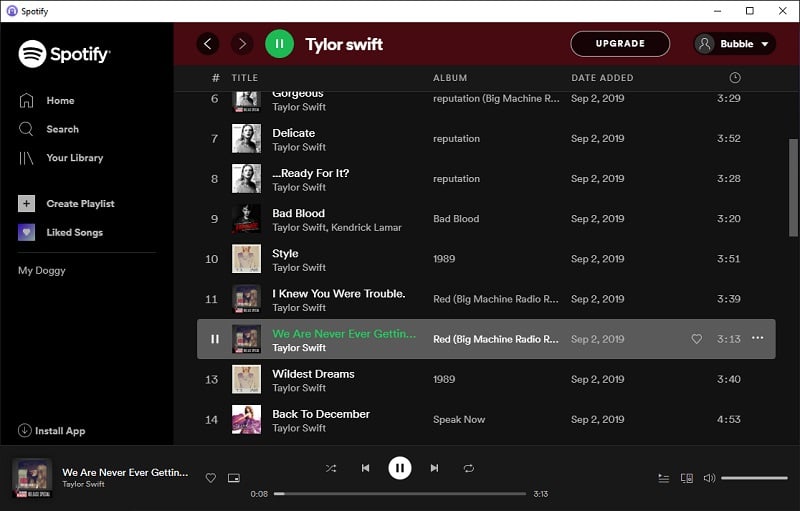The height and width of the screenshot is (511, 800).
Task: Click the Liked Songs heart icon in sidebar
Action: point(27,232)
